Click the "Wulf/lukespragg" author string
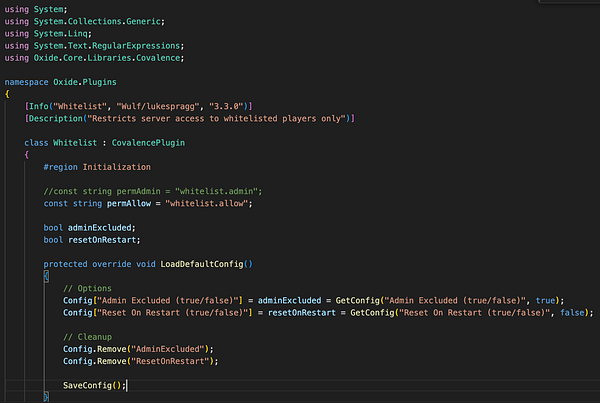 (x=158, y=106)
